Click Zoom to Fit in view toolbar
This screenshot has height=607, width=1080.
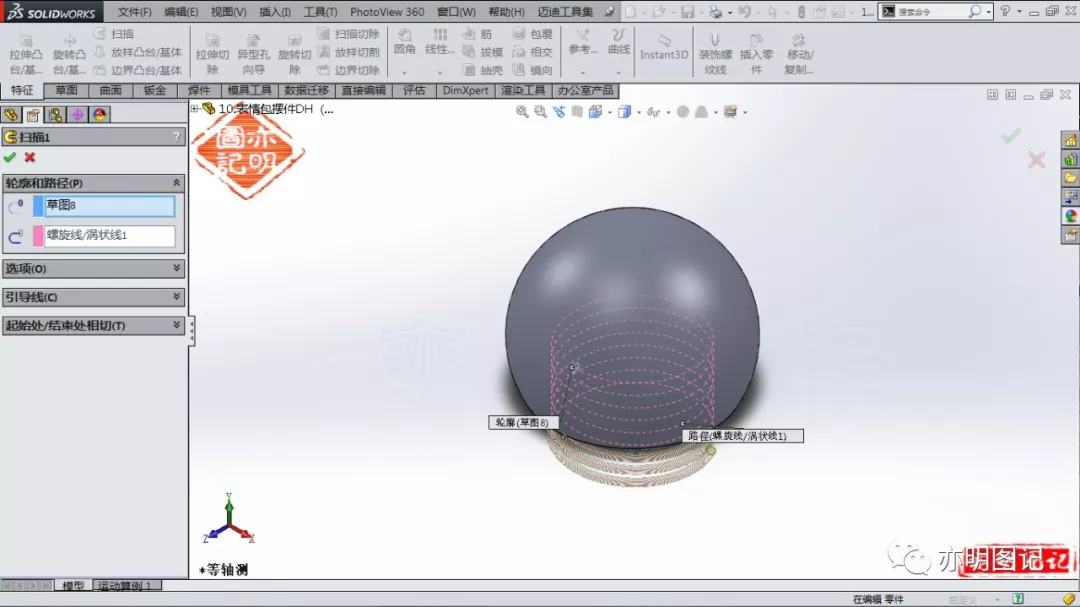(x=522, y=112)
